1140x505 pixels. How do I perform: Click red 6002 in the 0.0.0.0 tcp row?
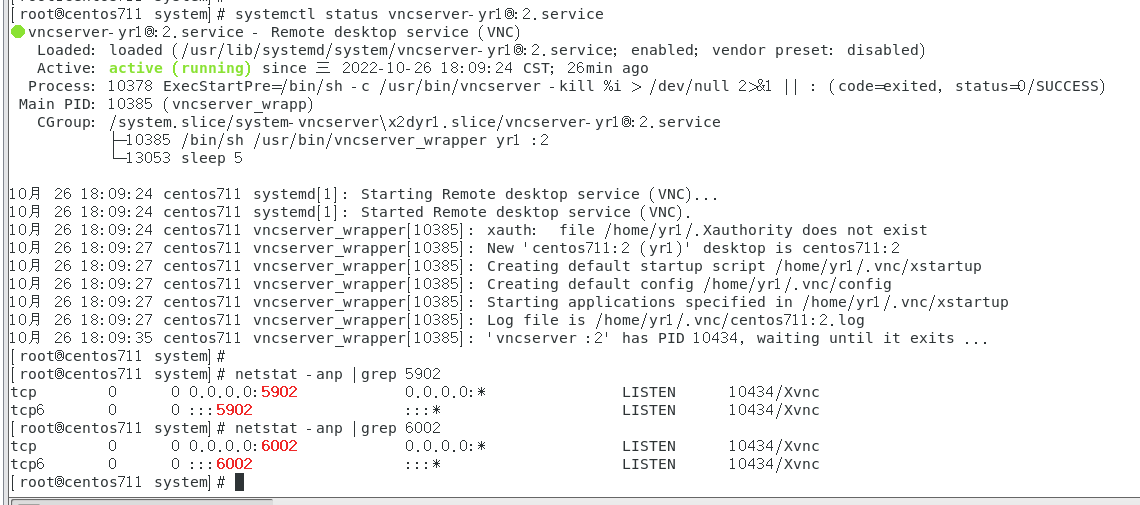279,446
